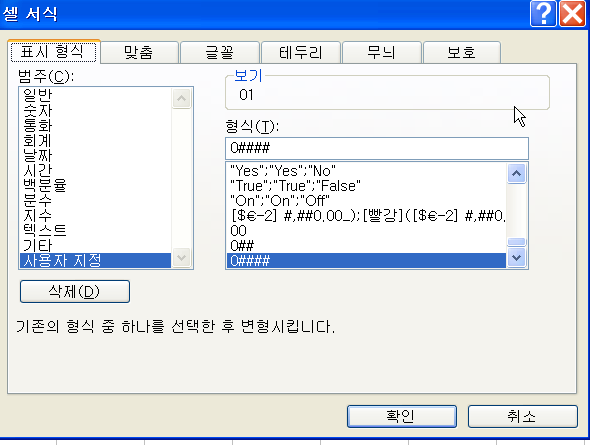
Task: Click the help question mark icon
Action: [x=543, y=14]
